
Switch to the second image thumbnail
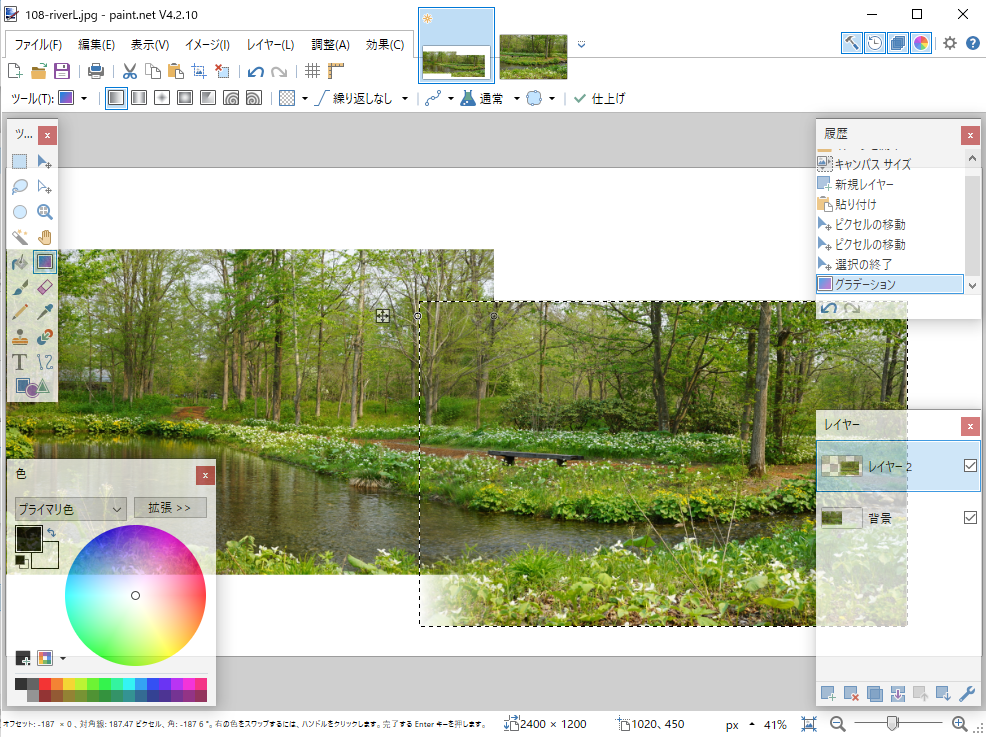click(x=533, y=57)
